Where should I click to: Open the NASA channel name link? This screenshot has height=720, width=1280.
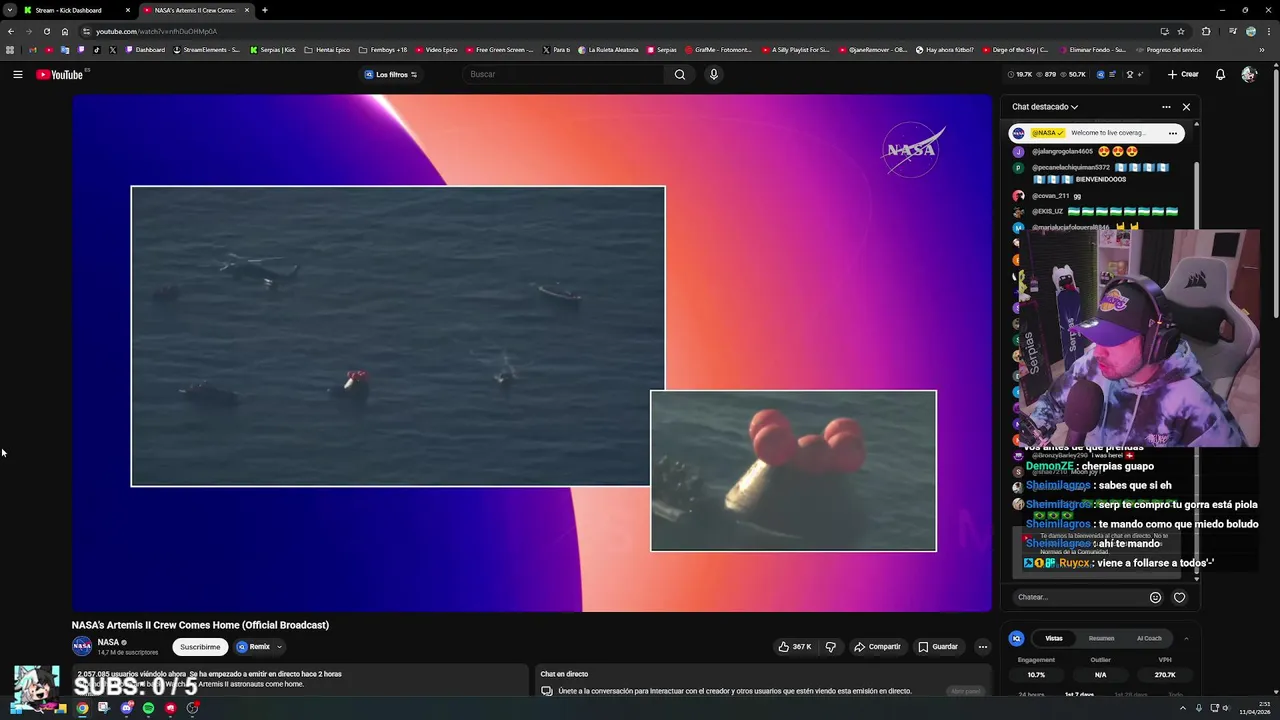108,642
